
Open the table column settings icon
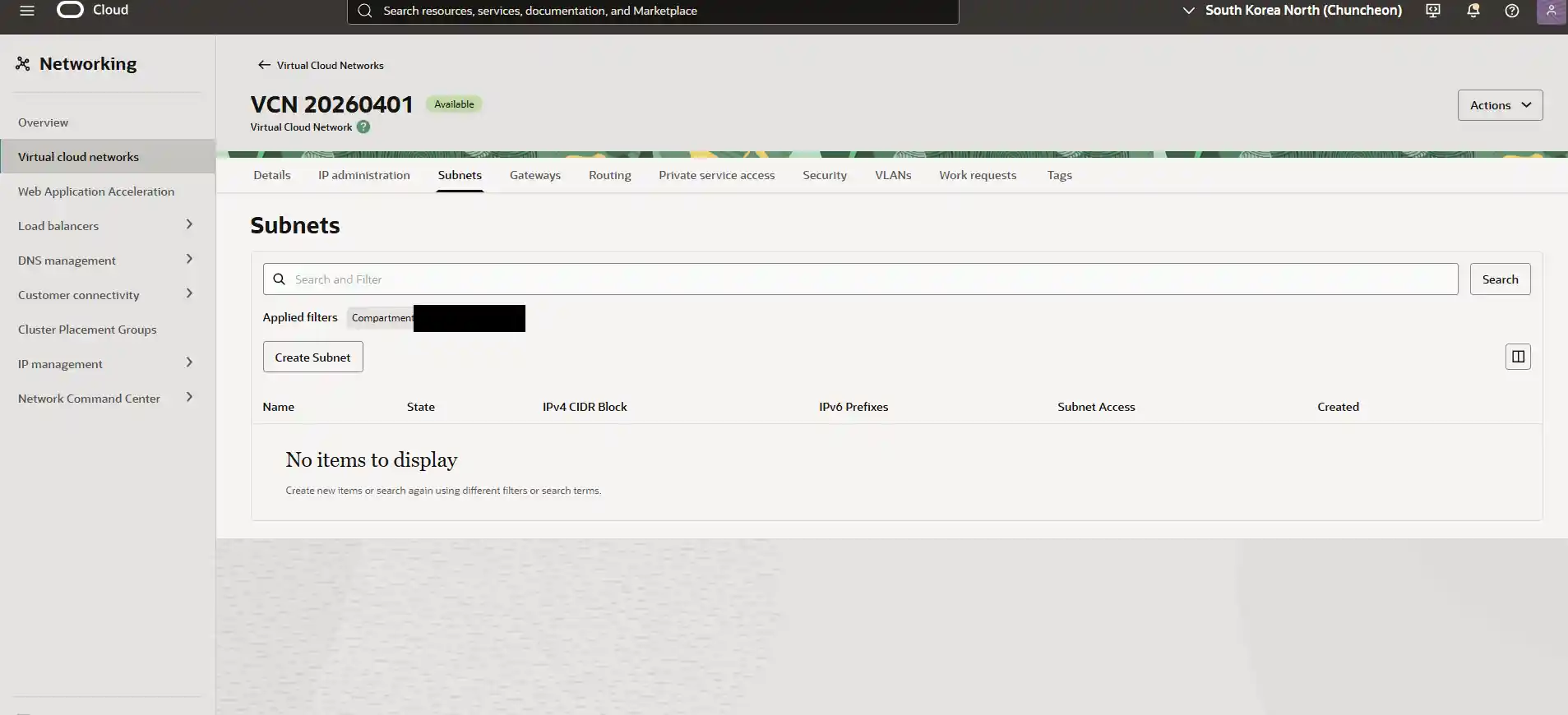pos(1517,357)
